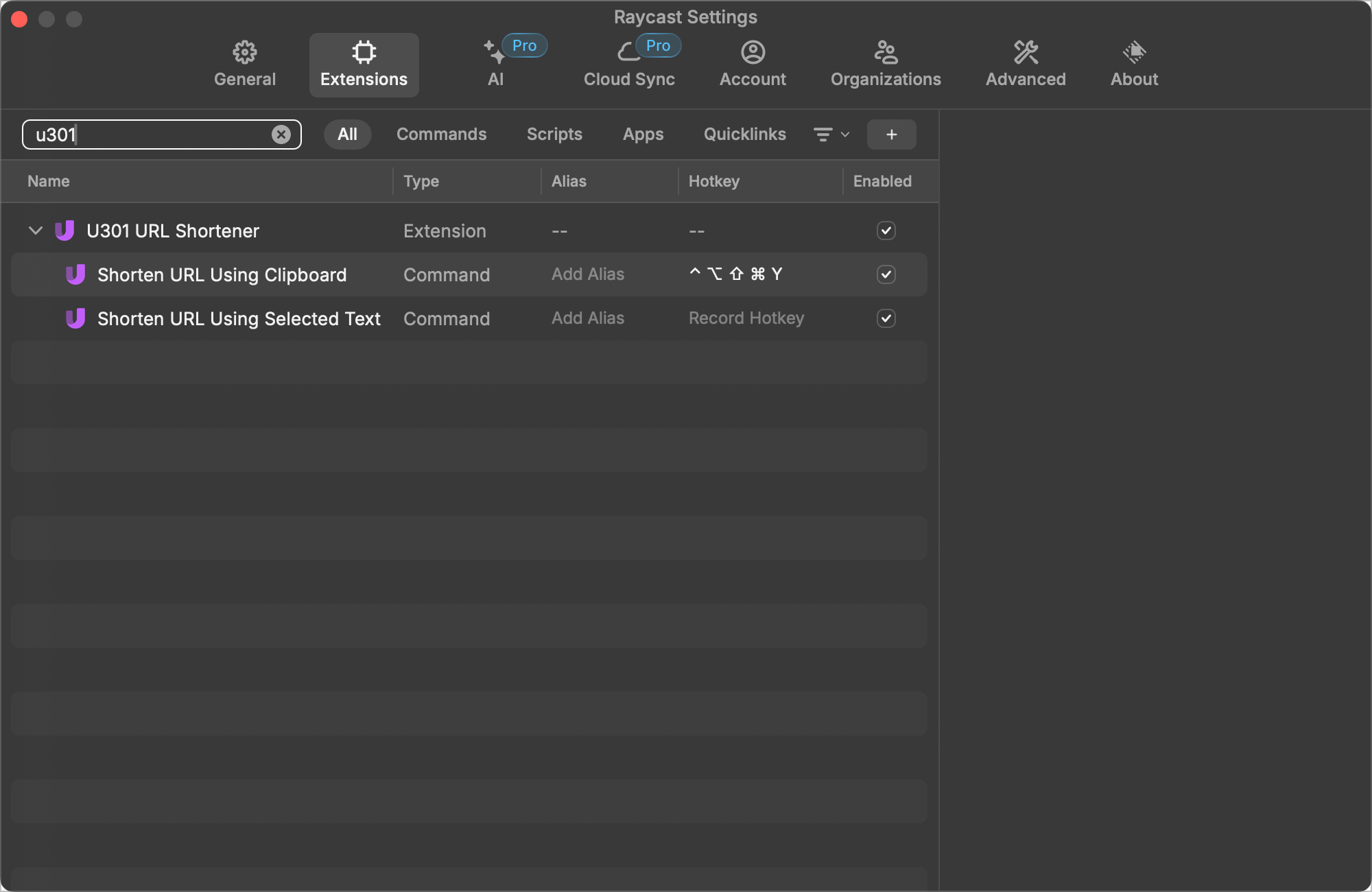Edit the Clipboard command hotkey ending in Y
Screen dimensions: 1372x892
tap(735, 274)
